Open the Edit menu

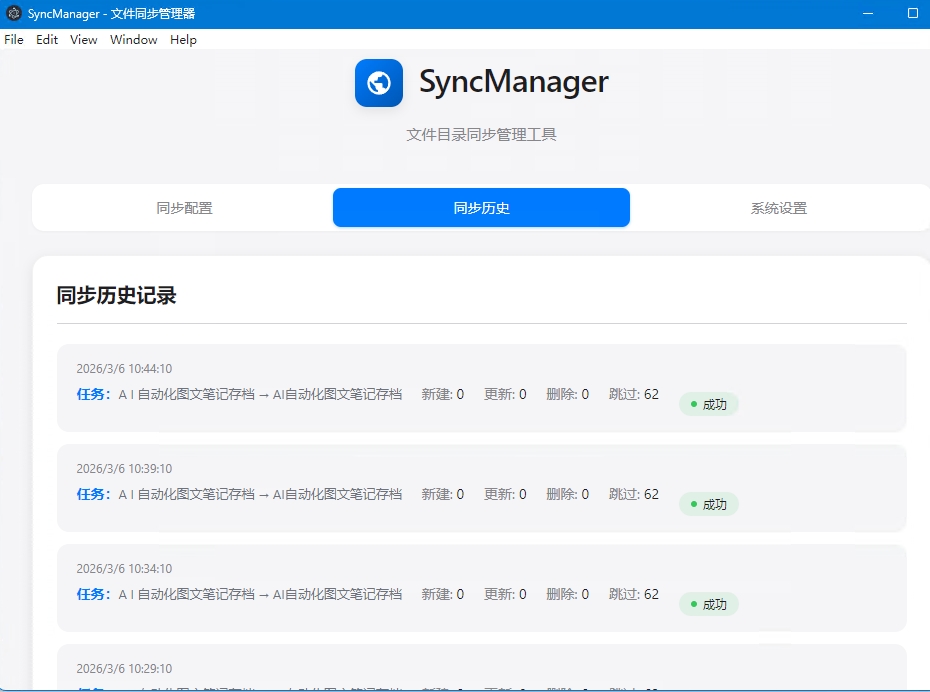pyautogui.click(x=46, y=40)
